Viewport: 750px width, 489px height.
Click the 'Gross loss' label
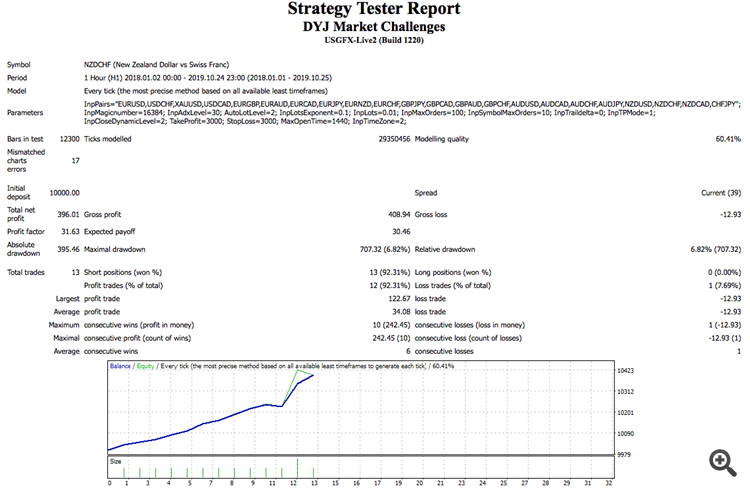tap(430, 214)
